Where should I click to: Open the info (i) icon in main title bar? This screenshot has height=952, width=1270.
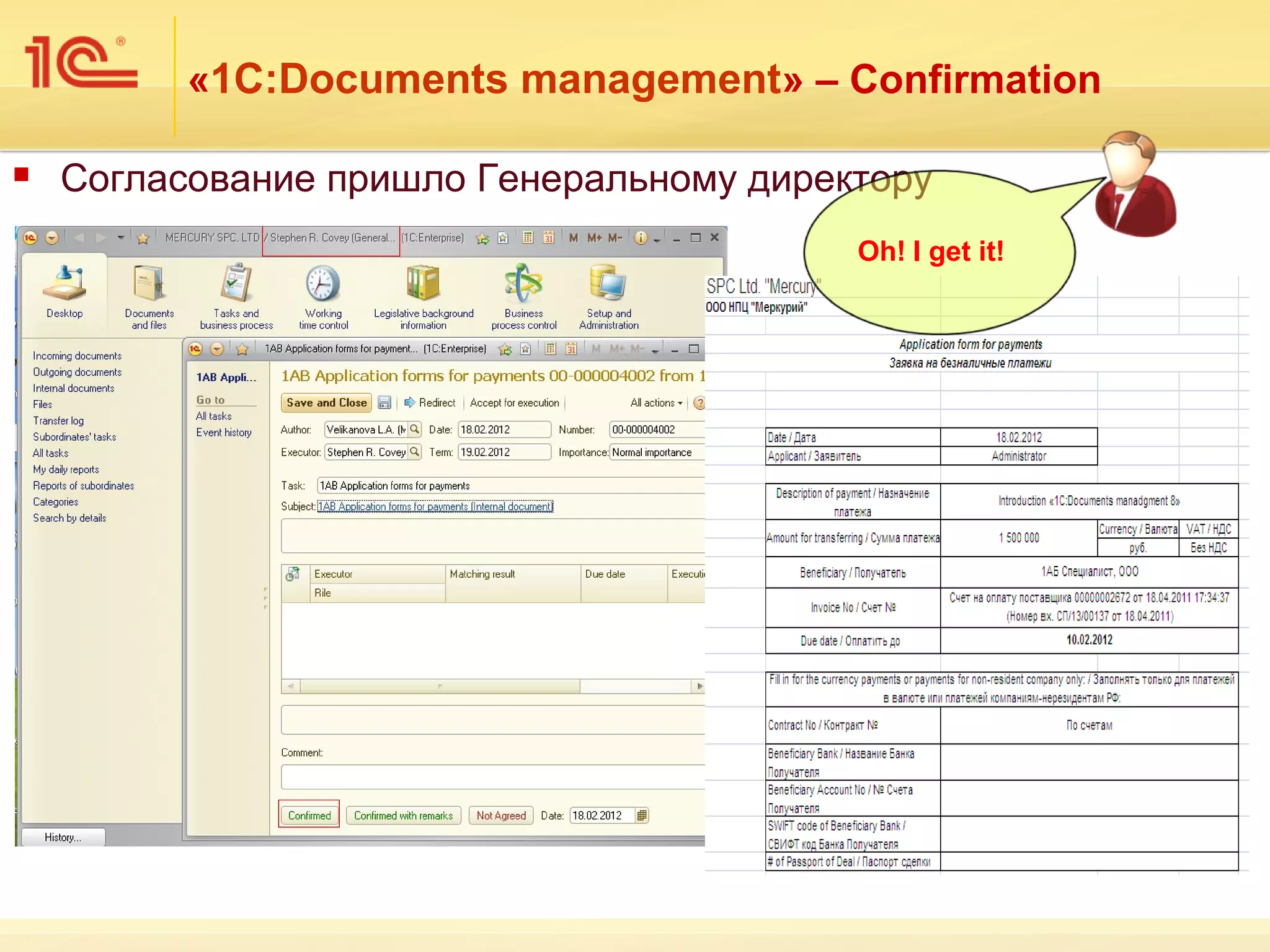pyautogui.click(x=641, y=237)
